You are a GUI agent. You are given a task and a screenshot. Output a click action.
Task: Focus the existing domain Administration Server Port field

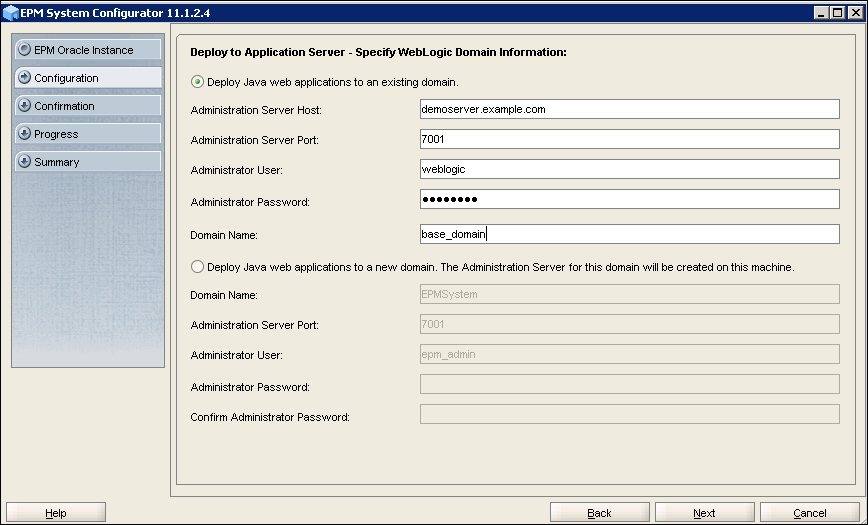[629, 140]
